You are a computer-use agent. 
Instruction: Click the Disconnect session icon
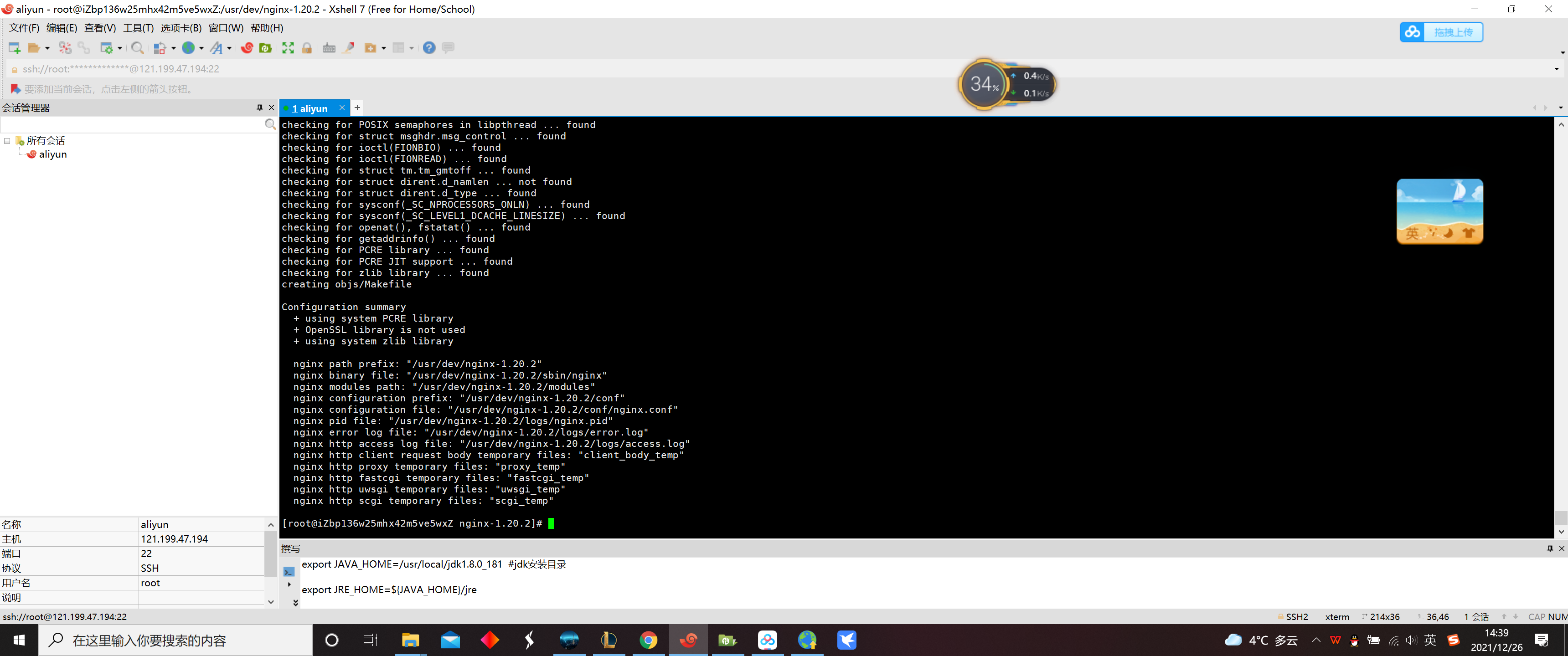click(x=65, y=48)
